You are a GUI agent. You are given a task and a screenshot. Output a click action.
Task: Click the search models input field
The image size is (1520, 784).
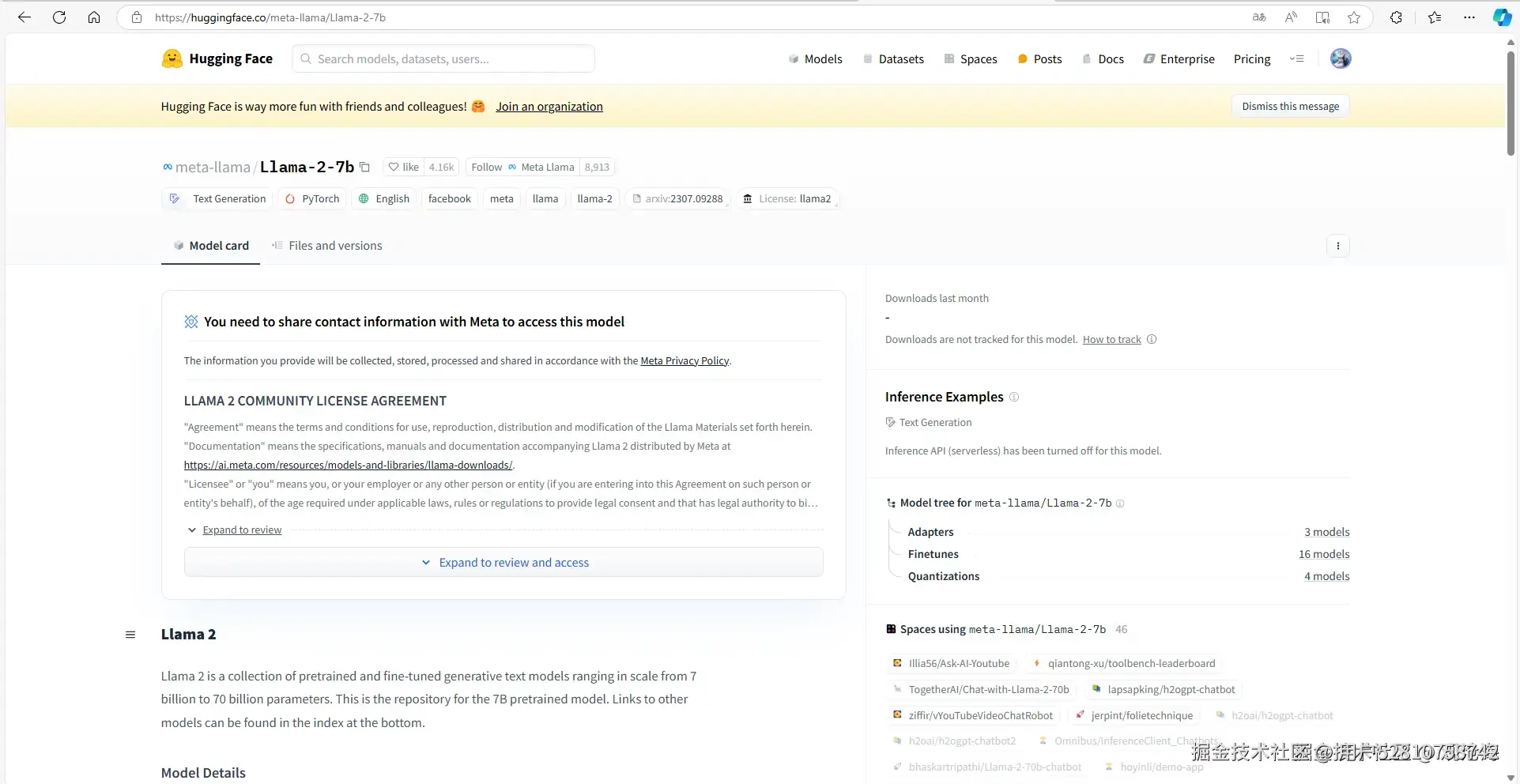443,59
